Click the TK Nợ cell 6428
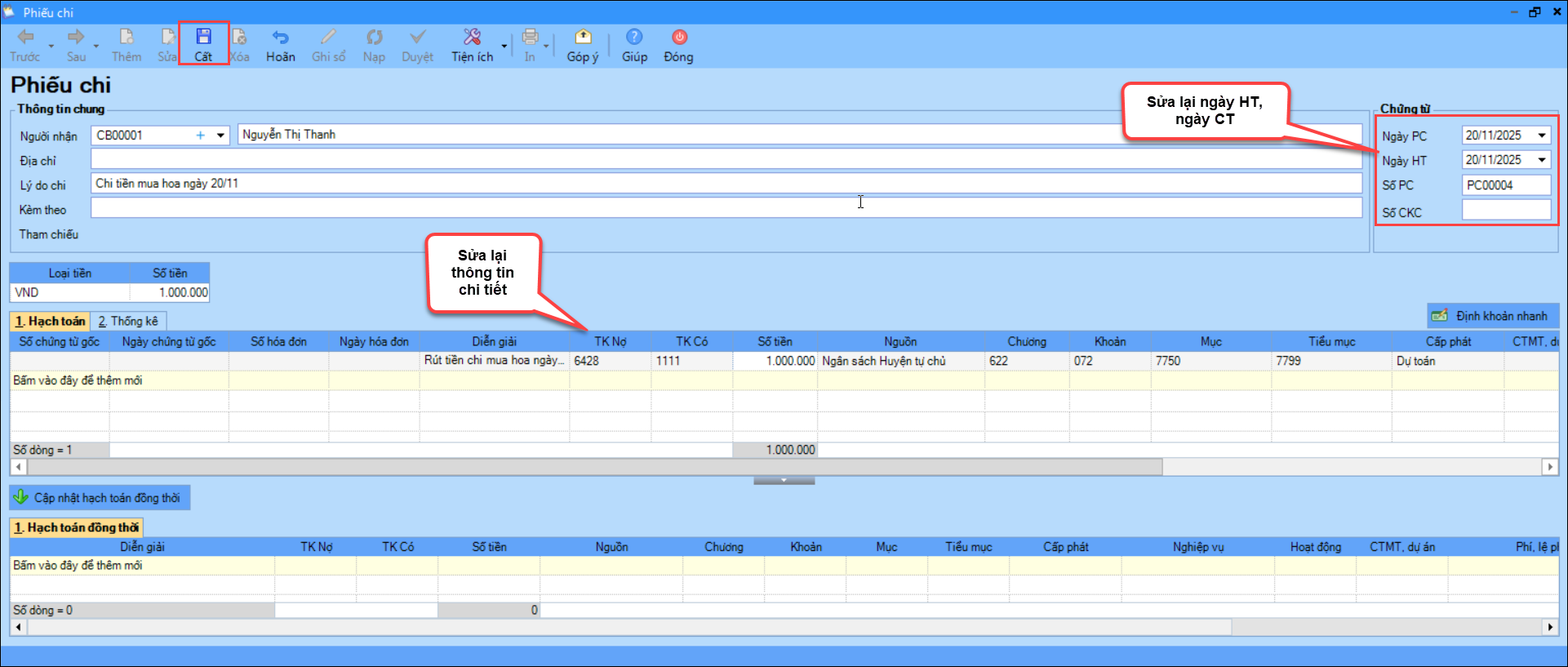The width and height of the screenshot is (1568, 667). click(x=611, y=360)
